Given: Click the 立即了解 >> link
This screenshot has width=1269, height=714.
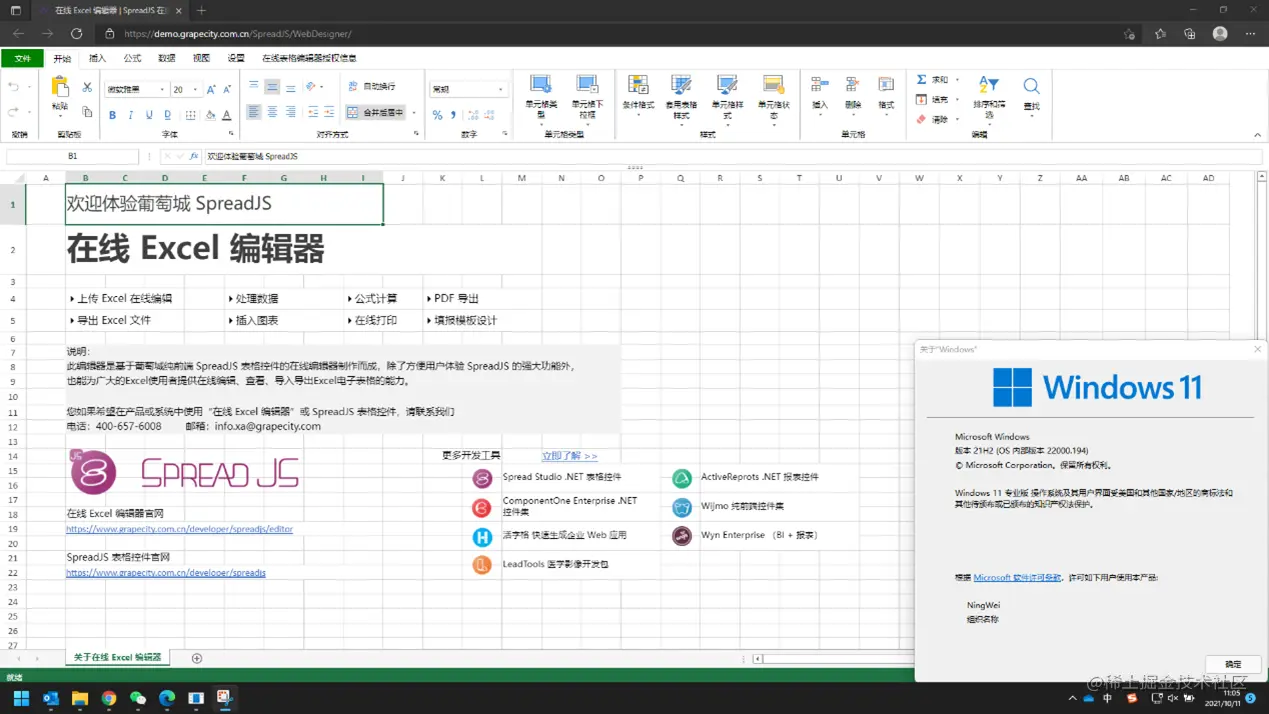Looking at the screenshot, I should tap(569, 456).
